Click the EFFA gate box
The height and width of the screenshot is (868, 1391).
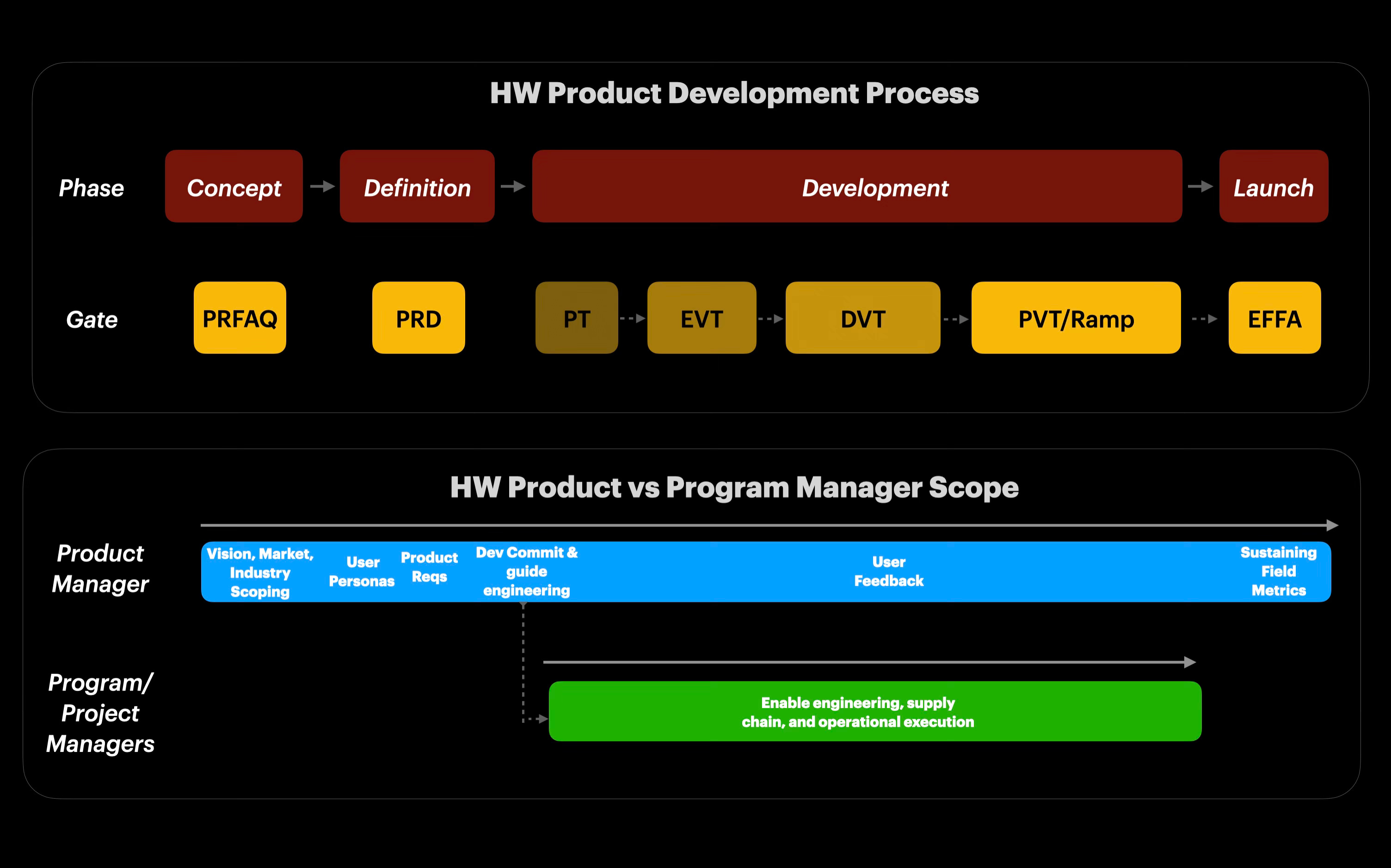[1274, 318]
